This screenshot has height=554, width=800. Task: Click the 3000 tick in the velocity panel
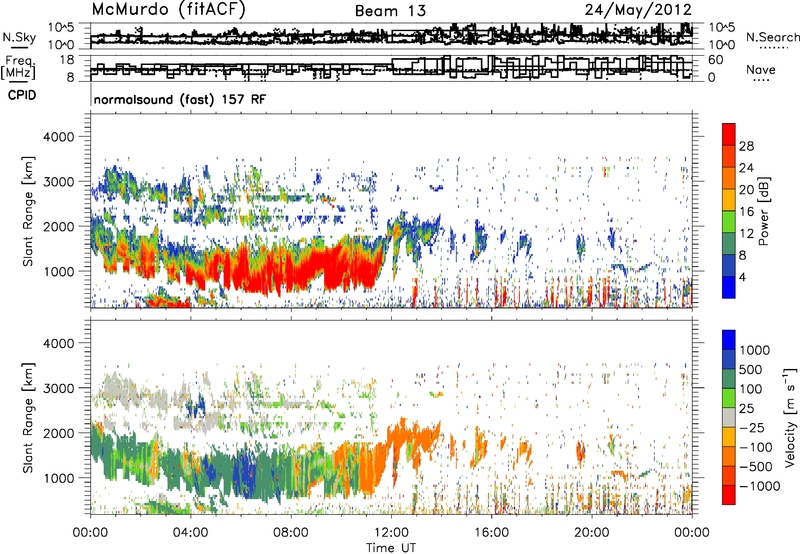pos(58,388)
